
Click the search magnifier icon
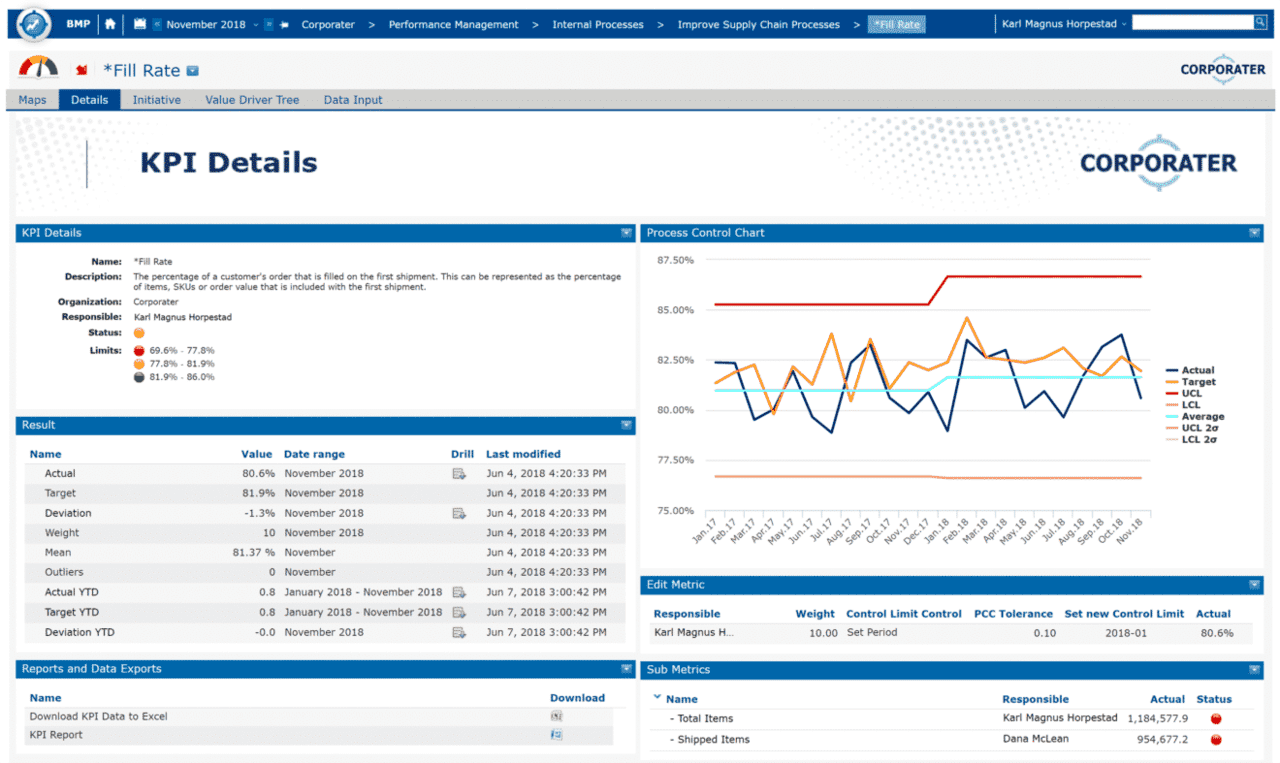coord(1260,22)
